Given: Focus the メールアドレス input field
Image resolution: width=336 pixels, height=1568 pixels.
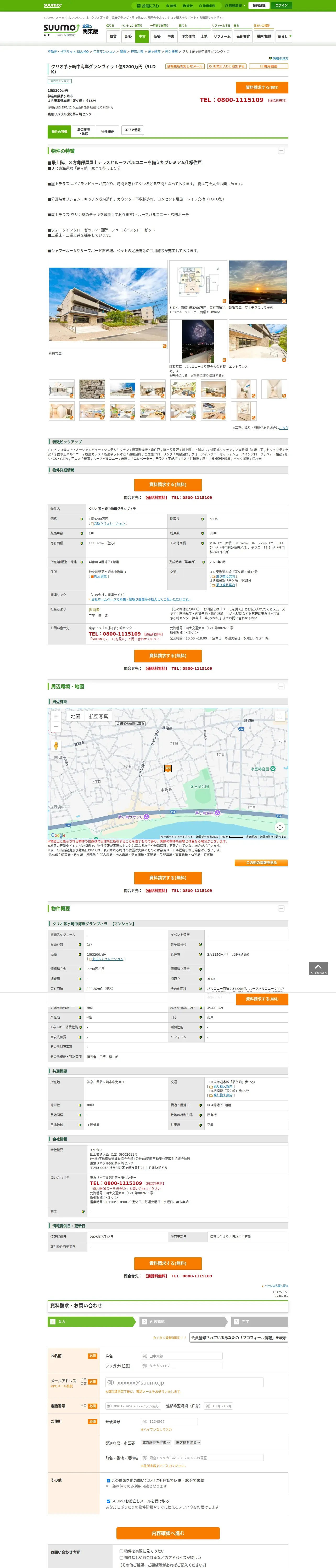Looking at the screenshot, I should pos(184,1382).
